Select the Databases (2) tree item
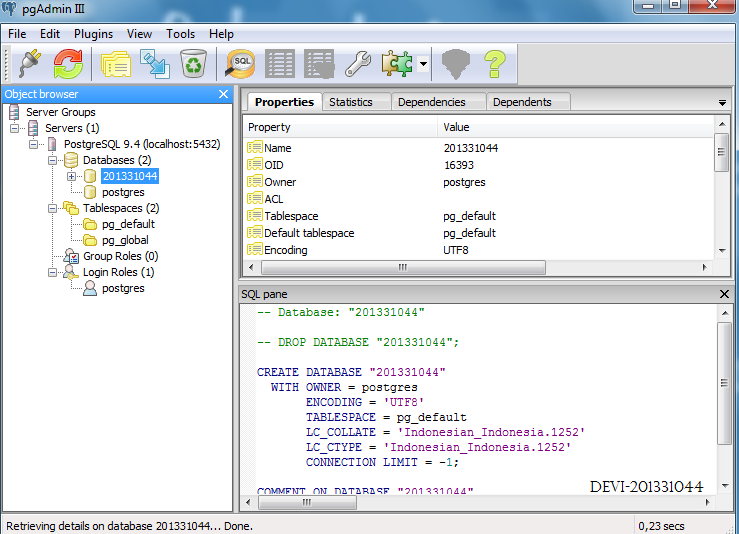 click(117, 160)
